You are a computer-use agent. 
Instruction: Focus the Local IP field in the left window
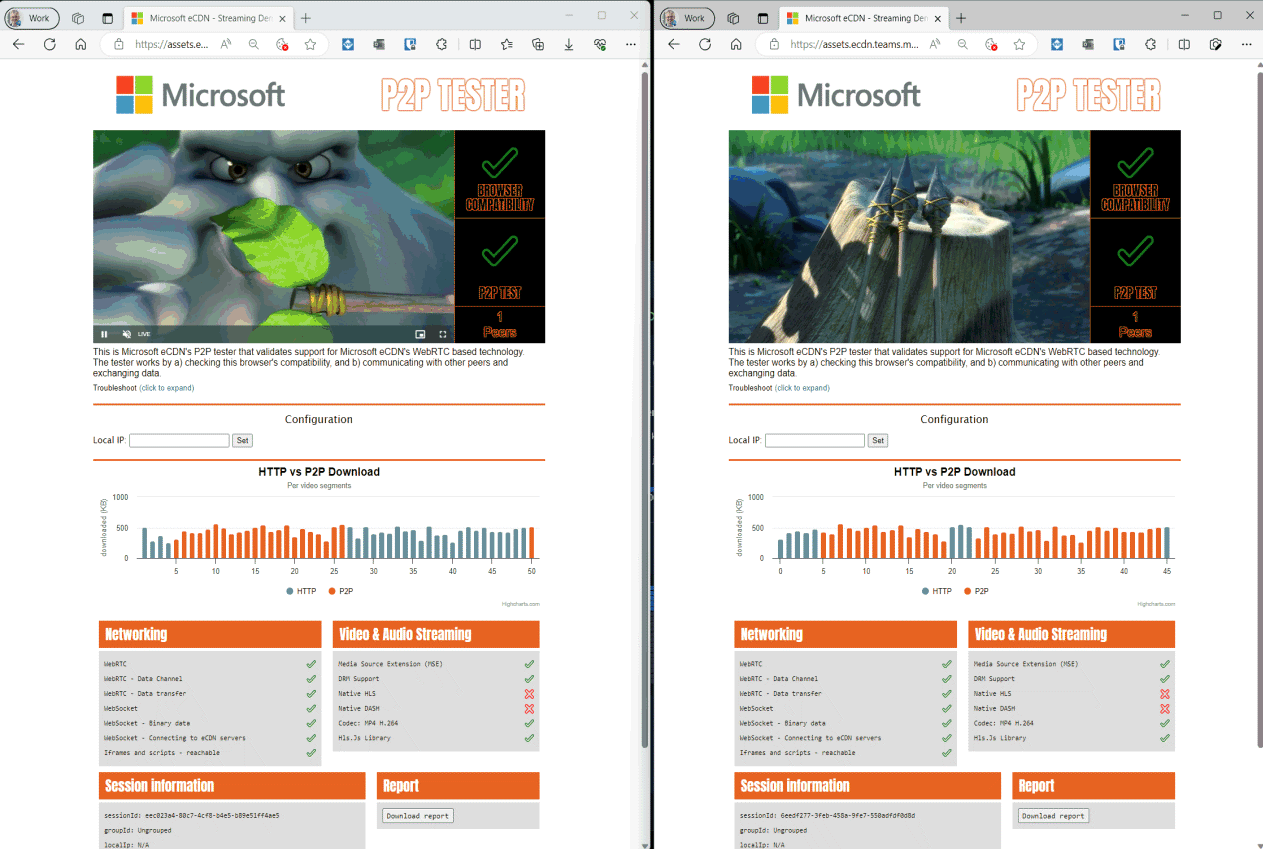(179, 440)
